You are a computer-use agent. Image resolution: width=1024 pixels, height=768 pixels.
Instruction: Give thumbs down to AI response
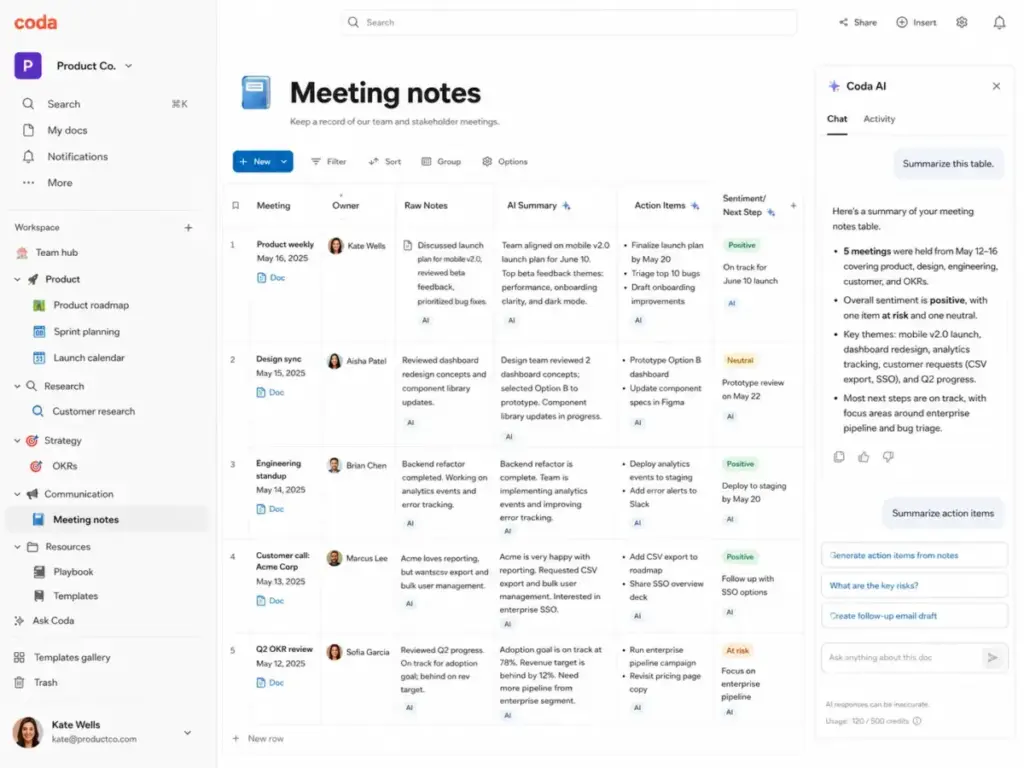pyautogui.click(x=888, y=457)
